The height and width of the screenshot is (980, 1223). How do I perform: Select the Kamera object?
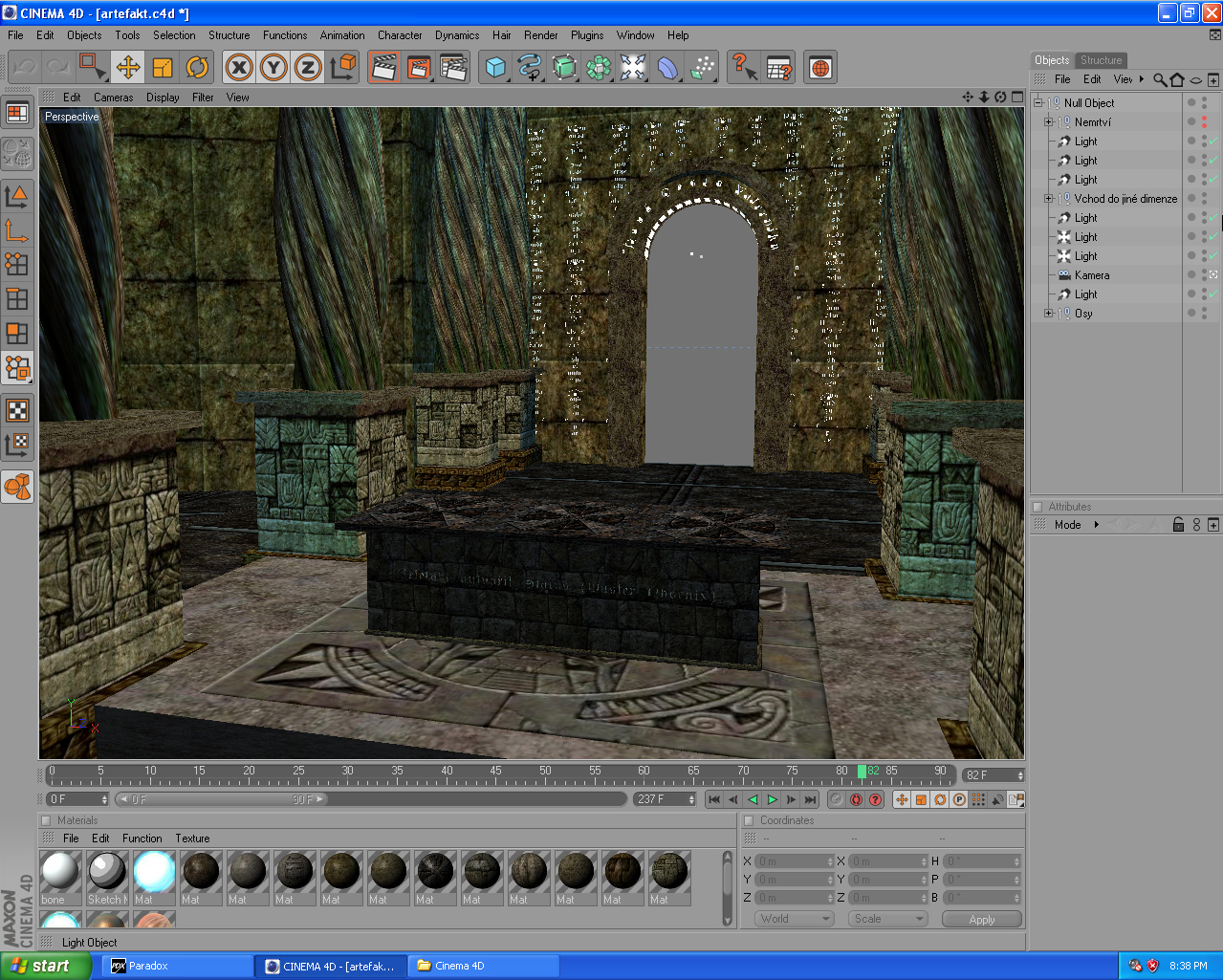click(x=1091, y=275)
